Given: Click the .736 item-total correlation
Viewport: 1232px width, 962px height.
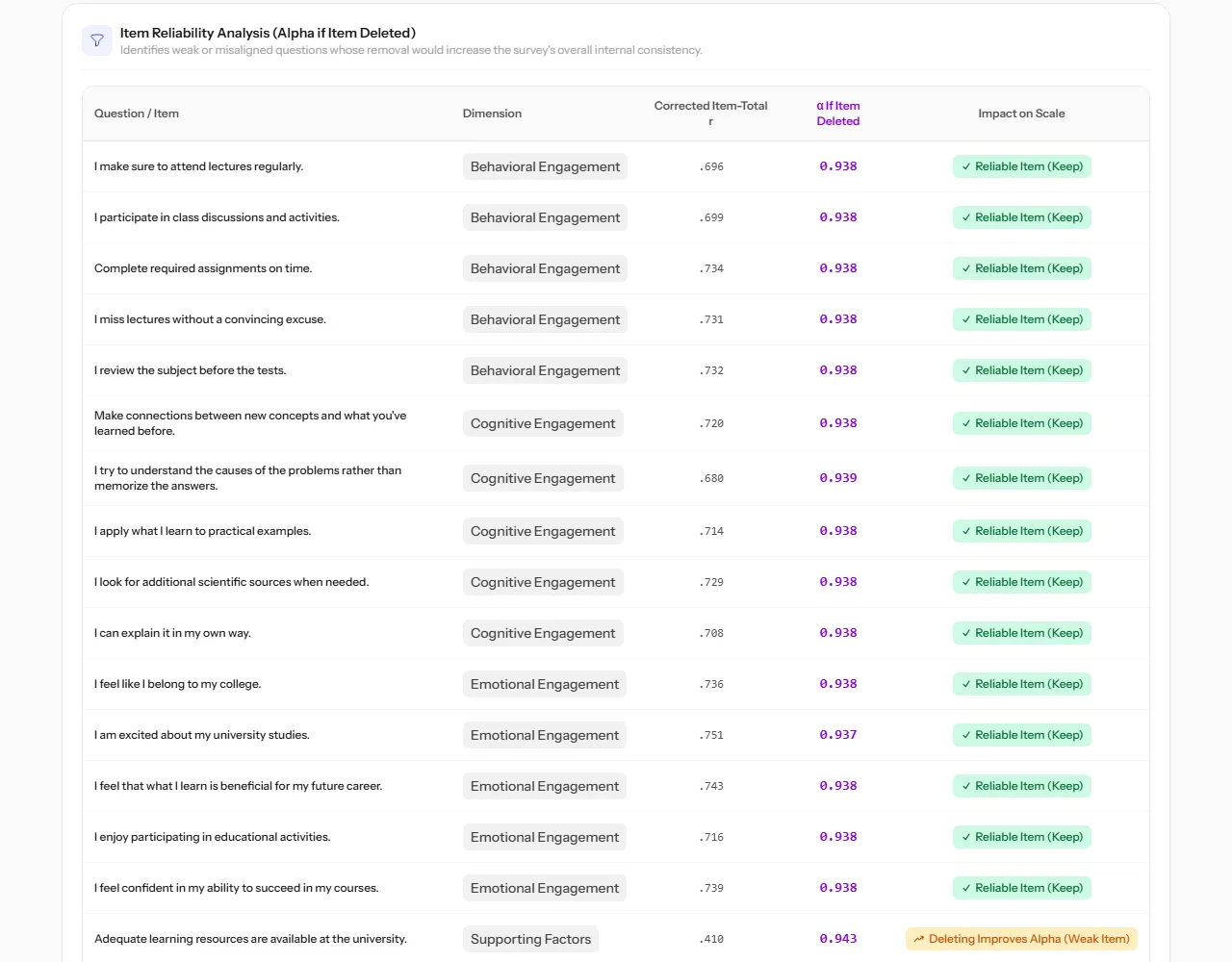Looking at the screenshot, I should pos(711,684).
